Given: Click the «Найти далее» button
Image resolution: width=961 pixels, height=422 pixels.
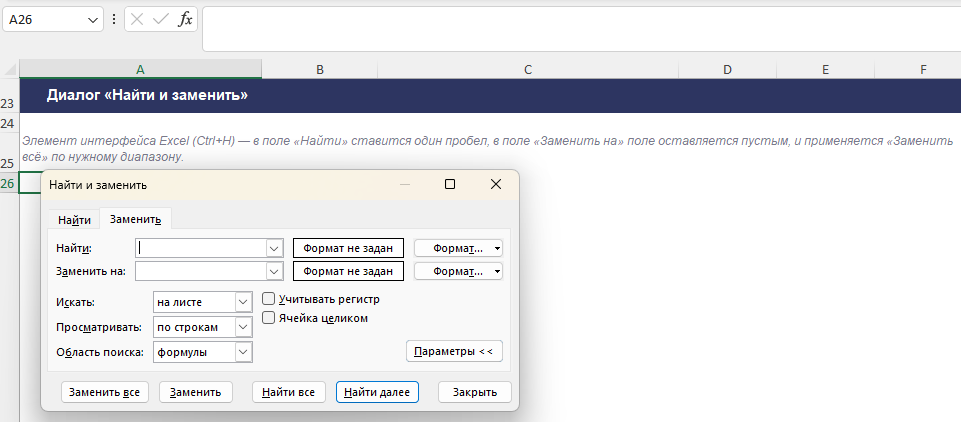Looking at the screenshot, I should (x=377, y=392).
